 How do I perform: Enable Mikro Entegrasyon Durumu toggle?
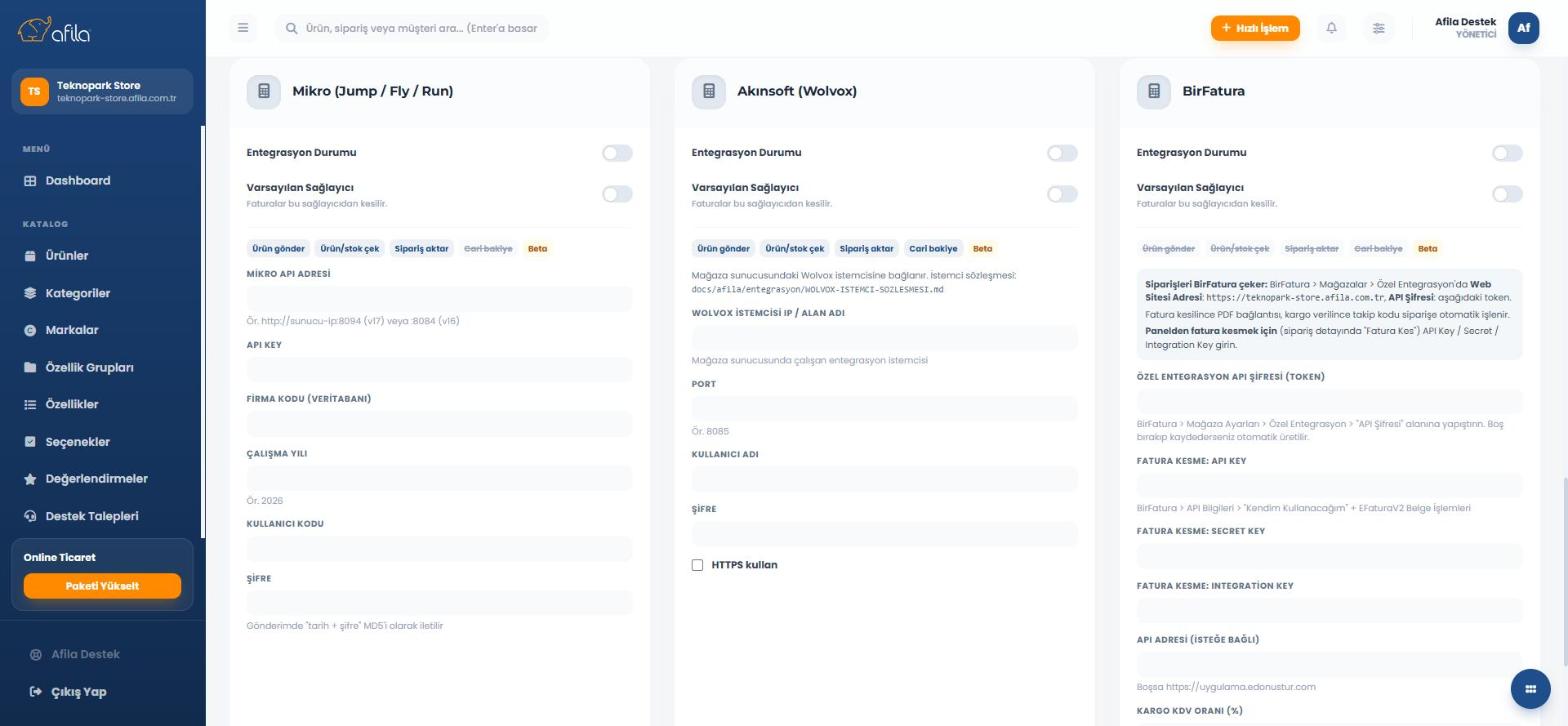(617, 153)
